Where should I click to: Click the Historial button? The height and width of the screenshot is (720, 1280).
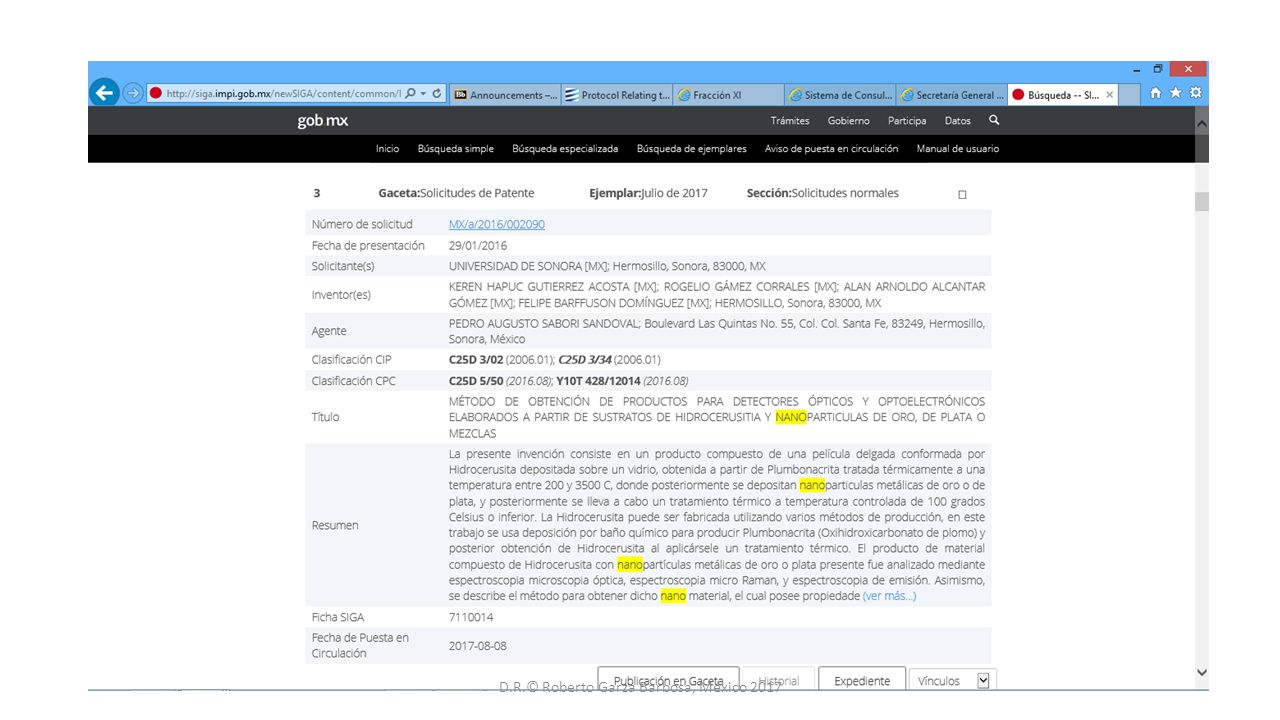click(779, 681)
